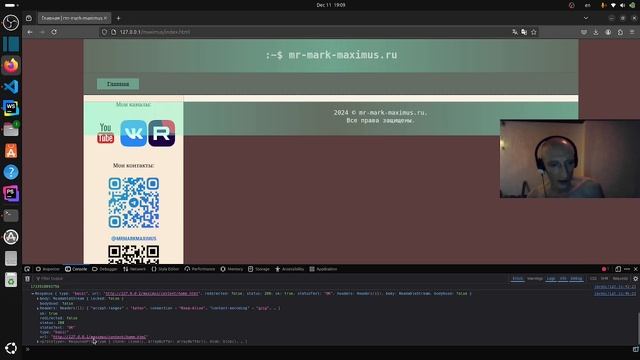The image size is (640, 360).
Task: Open the DevTools element picker
Action: coord(27,269)
